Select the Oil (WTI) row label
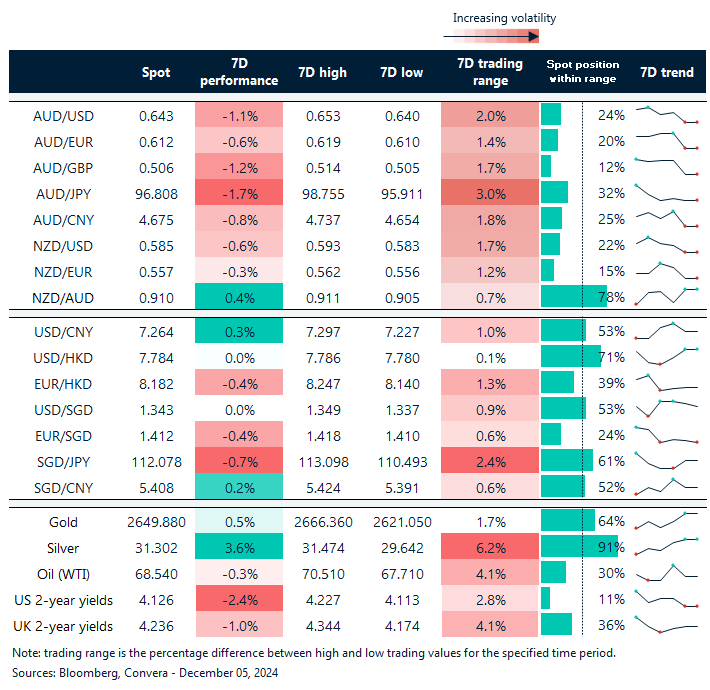Viewport: 710px width, 690px height. coord(63,575)
